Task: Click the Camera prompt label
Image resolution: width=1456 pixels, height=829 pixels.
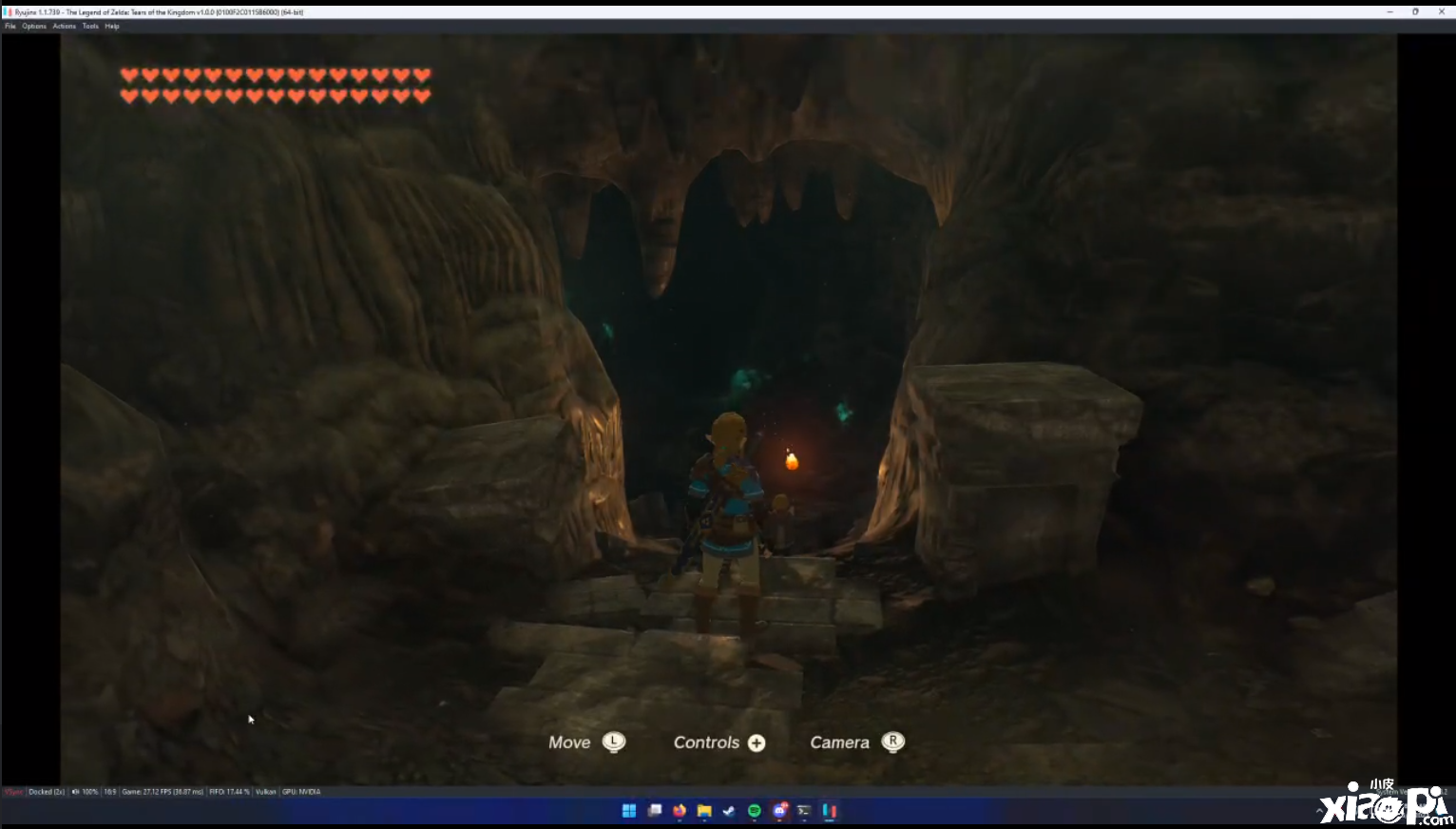Action: (839, 742)
